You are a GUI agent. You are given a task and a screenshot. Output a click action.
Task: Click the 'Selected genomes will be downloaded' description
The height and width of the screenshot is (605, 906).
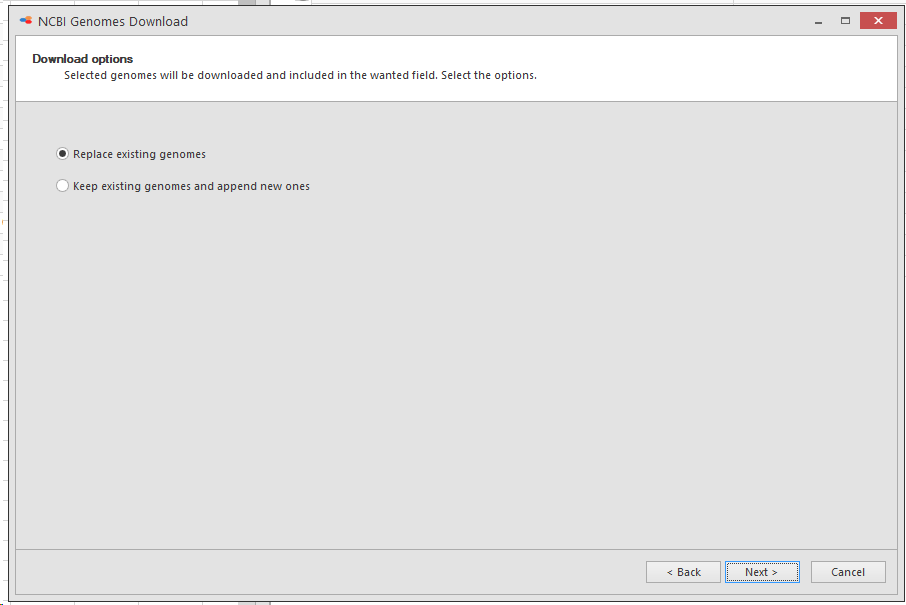(300, 75)
